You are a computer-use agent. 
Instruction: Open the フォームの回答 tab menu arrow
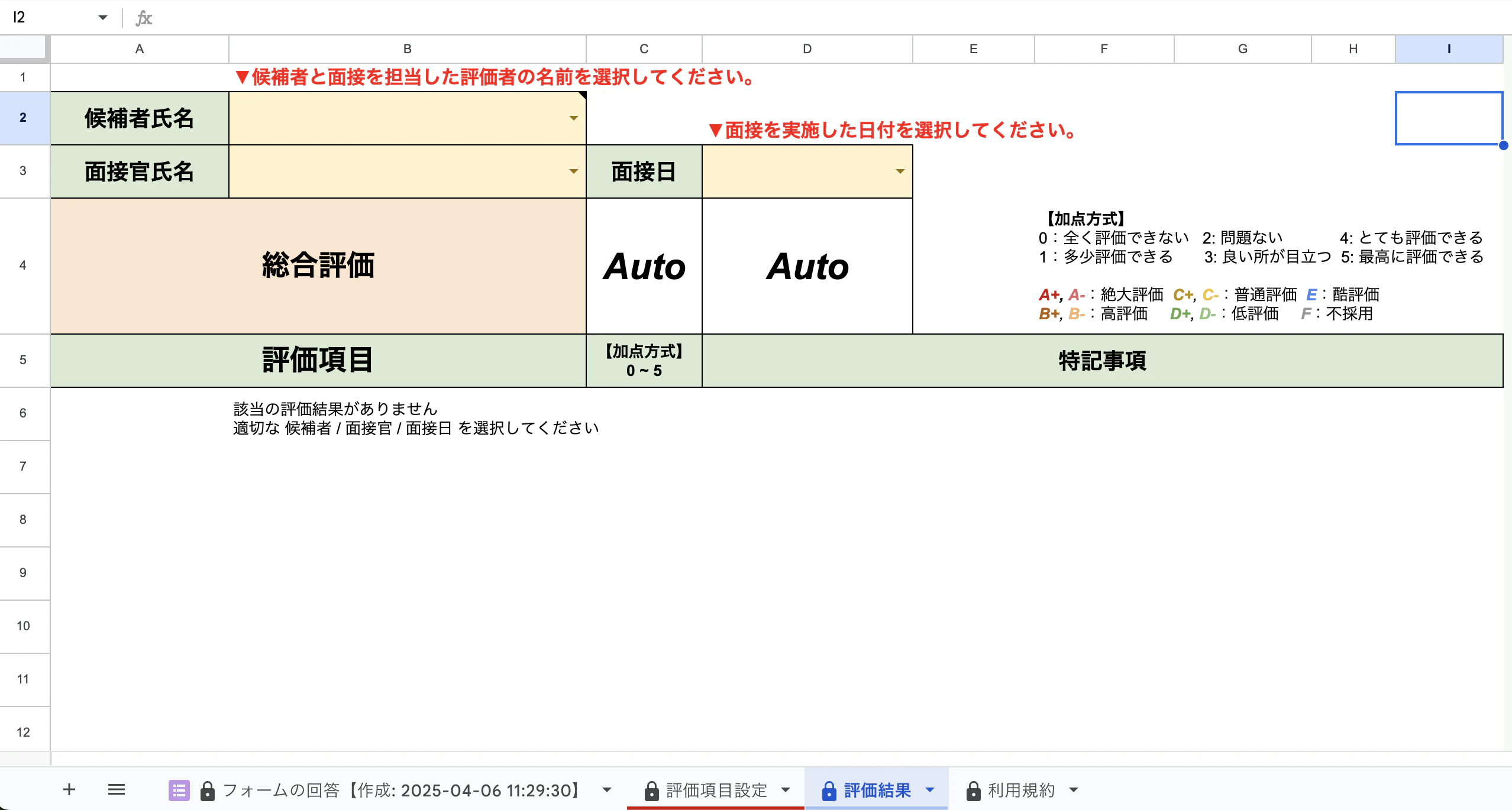coord(607,790)
